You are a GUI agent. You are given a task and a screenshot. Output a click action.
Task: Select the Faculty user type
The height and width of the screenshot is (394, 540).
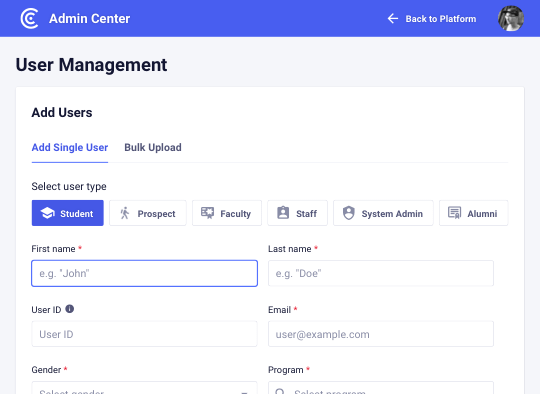click(x=227, y=213)
